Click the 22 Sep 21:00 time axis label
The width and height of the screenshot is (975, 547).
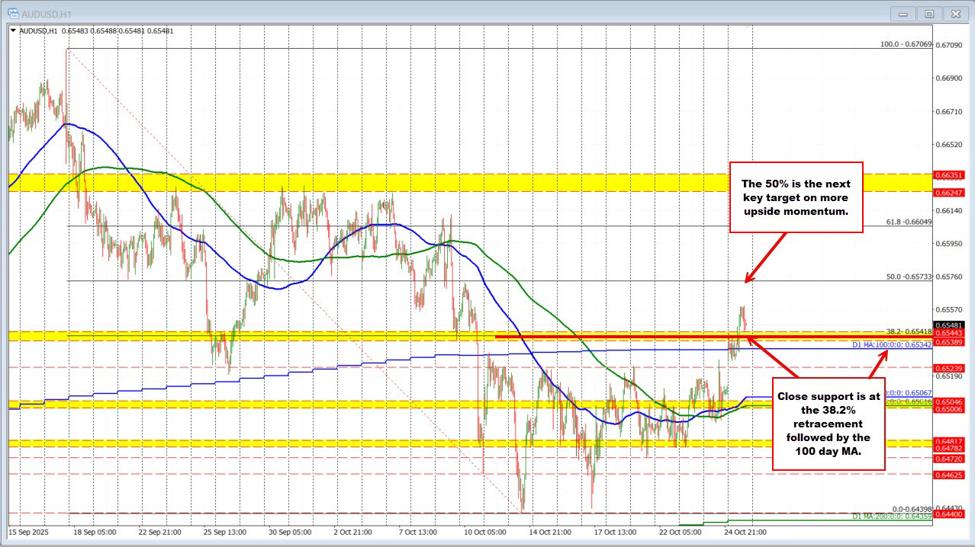tap(160, 533)
